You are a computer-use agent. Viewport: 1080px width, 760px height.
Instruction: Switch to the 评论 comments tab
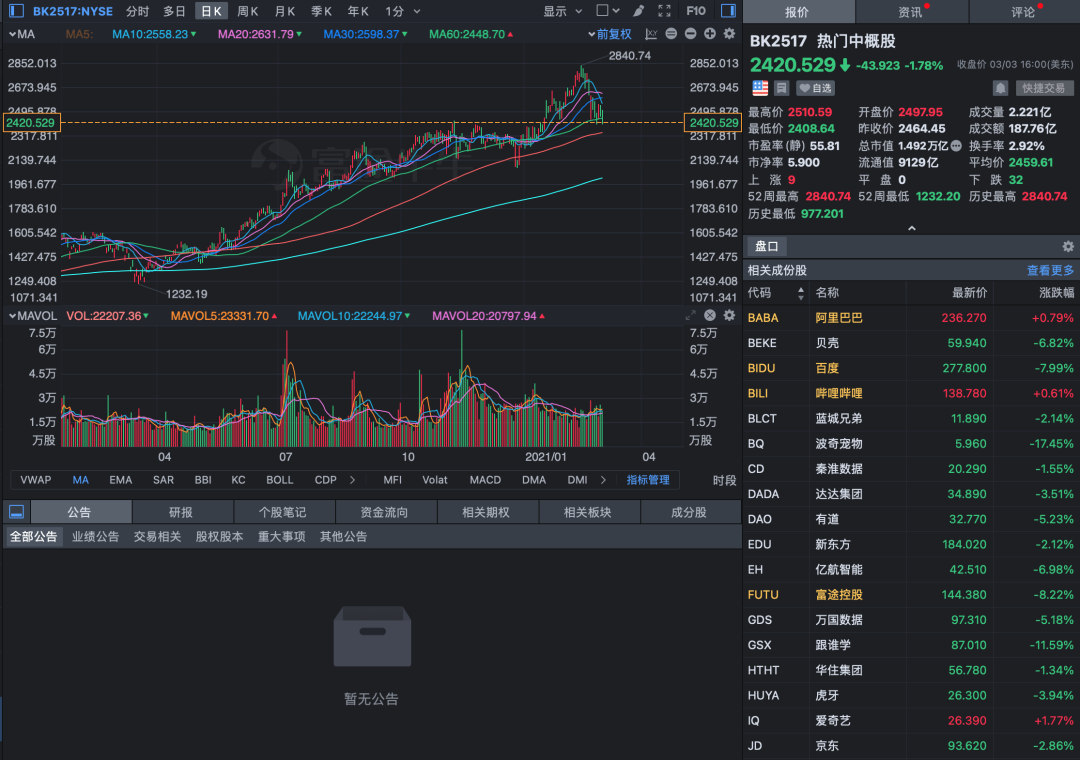pos(1024,12)
